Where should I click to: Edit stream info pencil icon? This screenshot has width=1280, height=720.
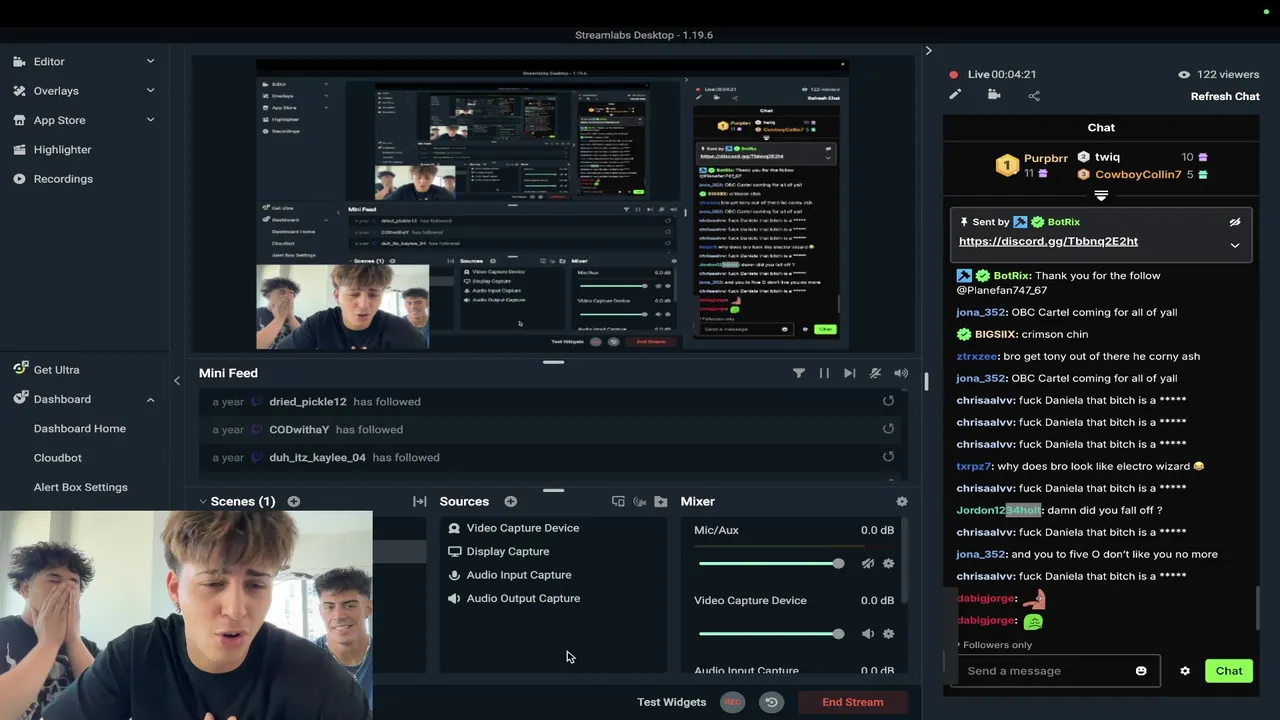point(955,95)
